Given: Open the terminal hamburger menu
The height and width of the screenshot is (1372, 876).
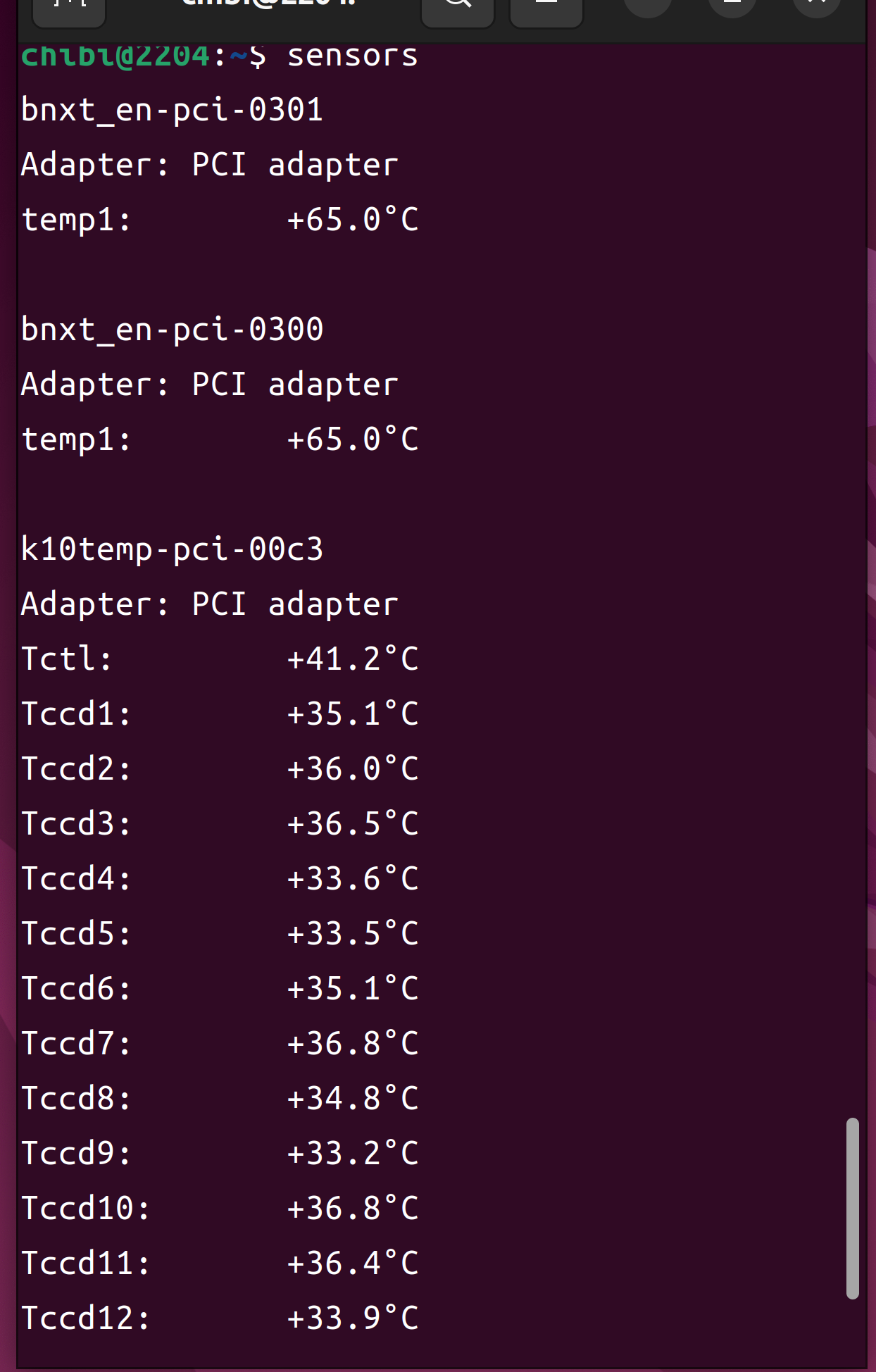Looking at the screenshot, I should click(x=546, y=8).
